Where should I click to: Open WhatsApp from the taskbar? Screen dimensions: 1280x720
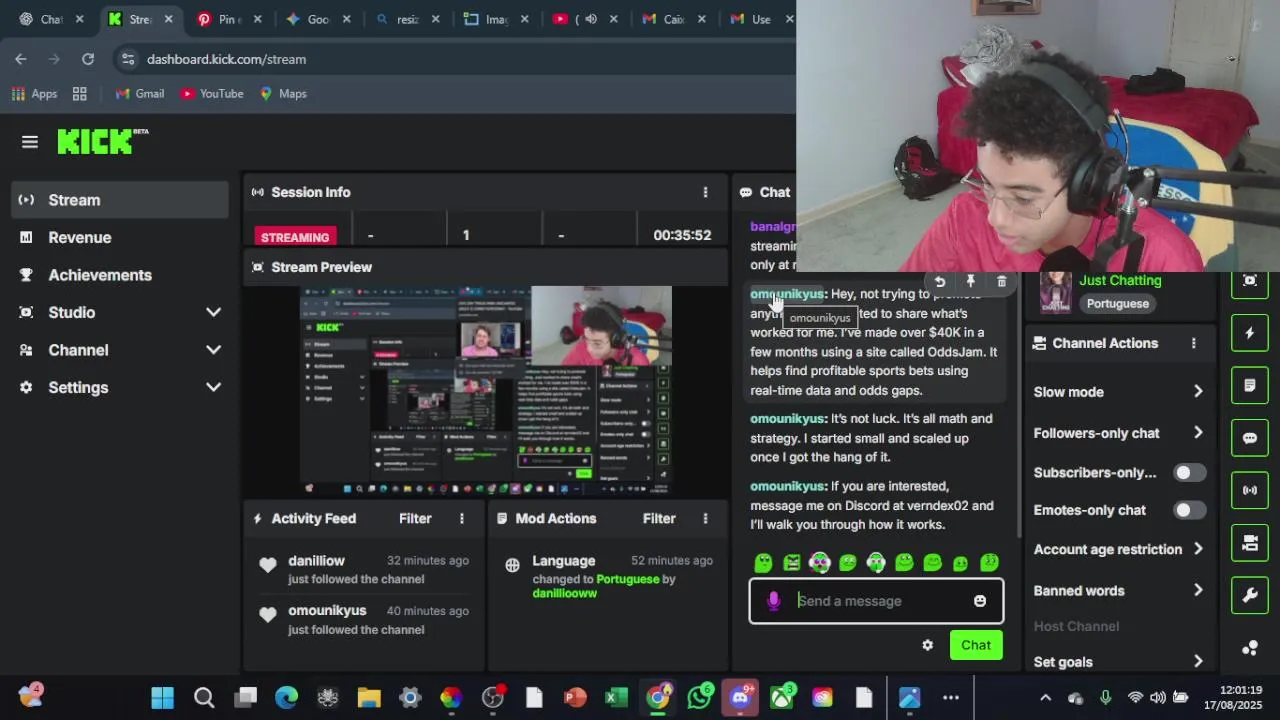point(699,697)
